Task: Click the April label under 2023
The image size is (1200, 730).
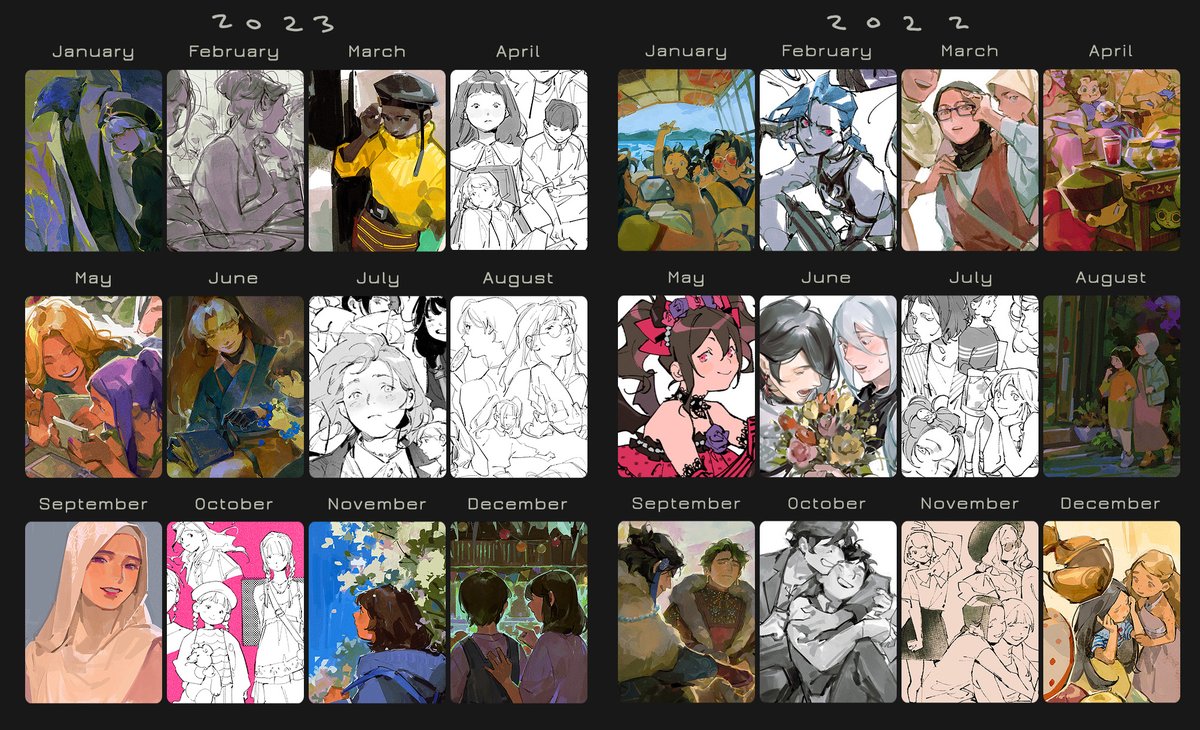Action: pos(519,52)
